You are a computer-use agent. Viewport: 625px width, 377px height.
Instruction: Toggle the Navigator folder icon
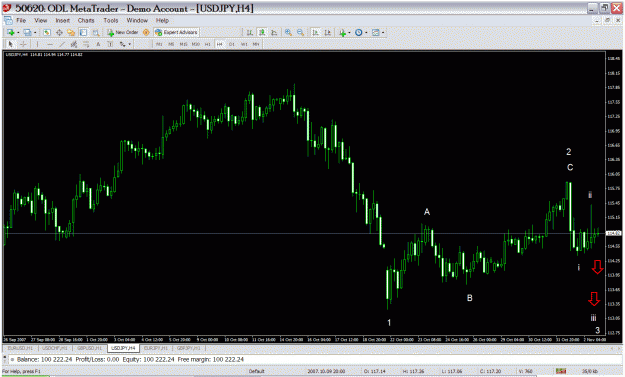click(x=71, y=32)
